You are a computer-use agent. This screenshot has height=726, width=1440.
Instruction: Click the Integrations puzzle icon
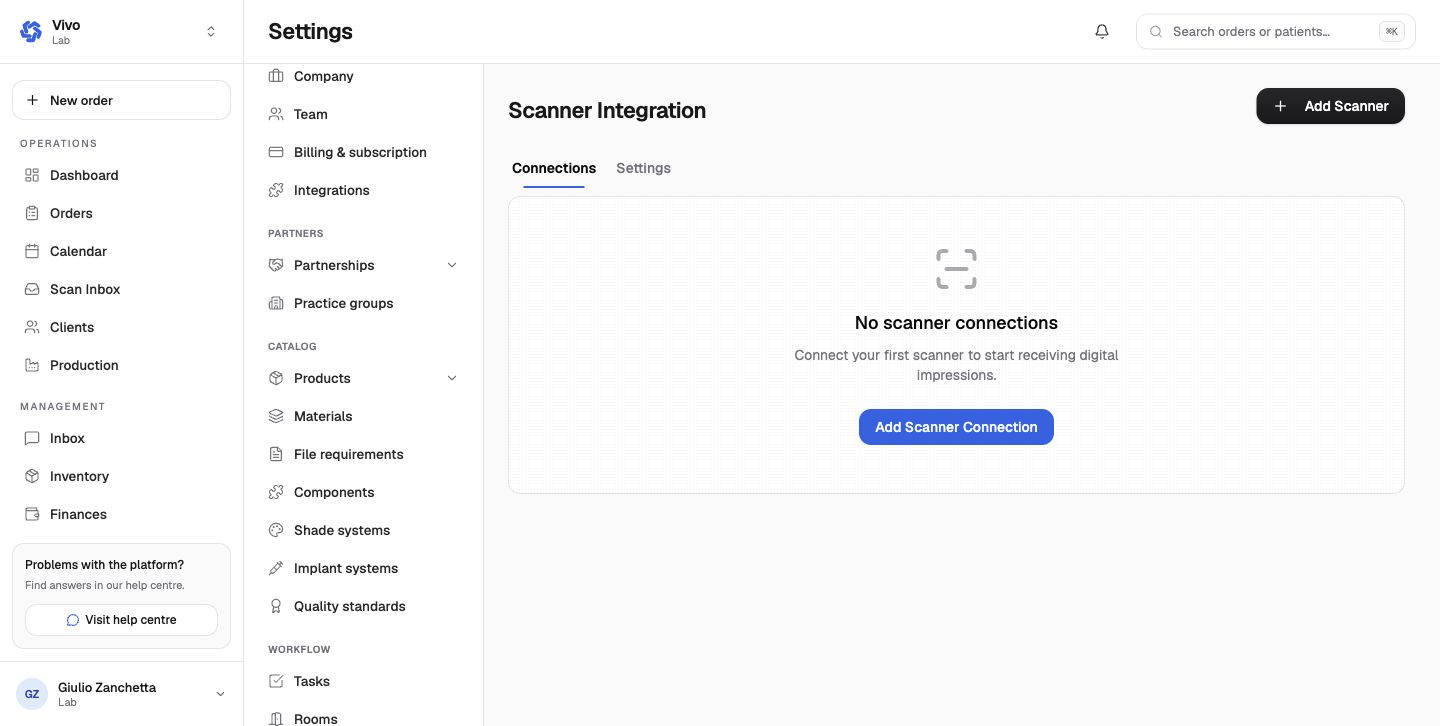click(x=276, y=190)
